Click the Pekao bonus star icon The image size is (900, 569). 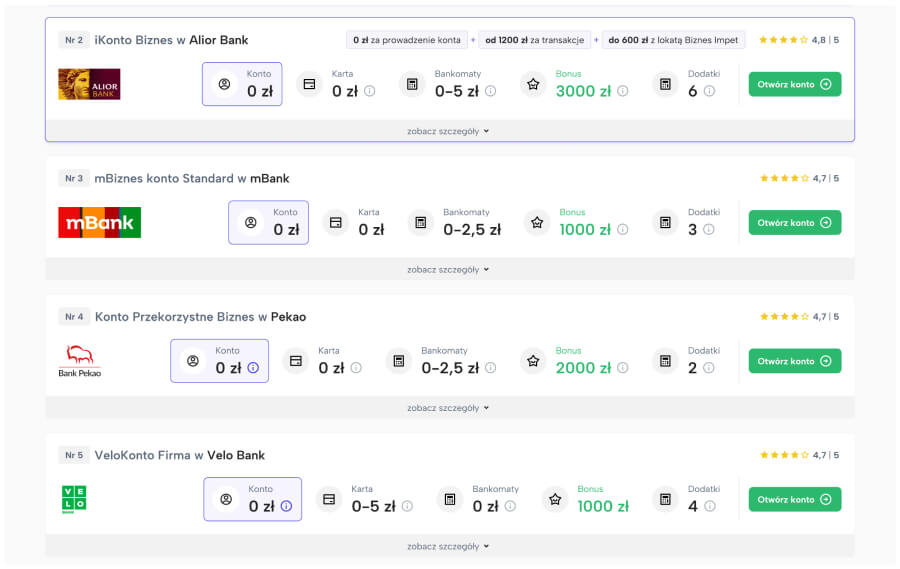tap(534, 360)
